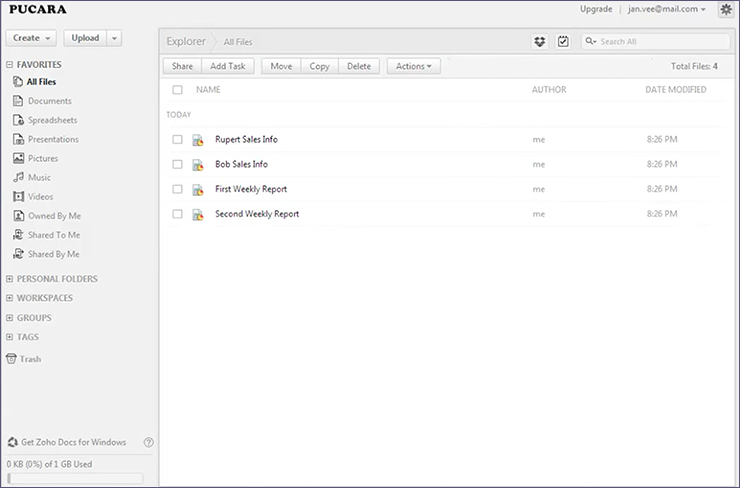
Task: Open the tasks checklist icon
Action: tap(563, 41)
